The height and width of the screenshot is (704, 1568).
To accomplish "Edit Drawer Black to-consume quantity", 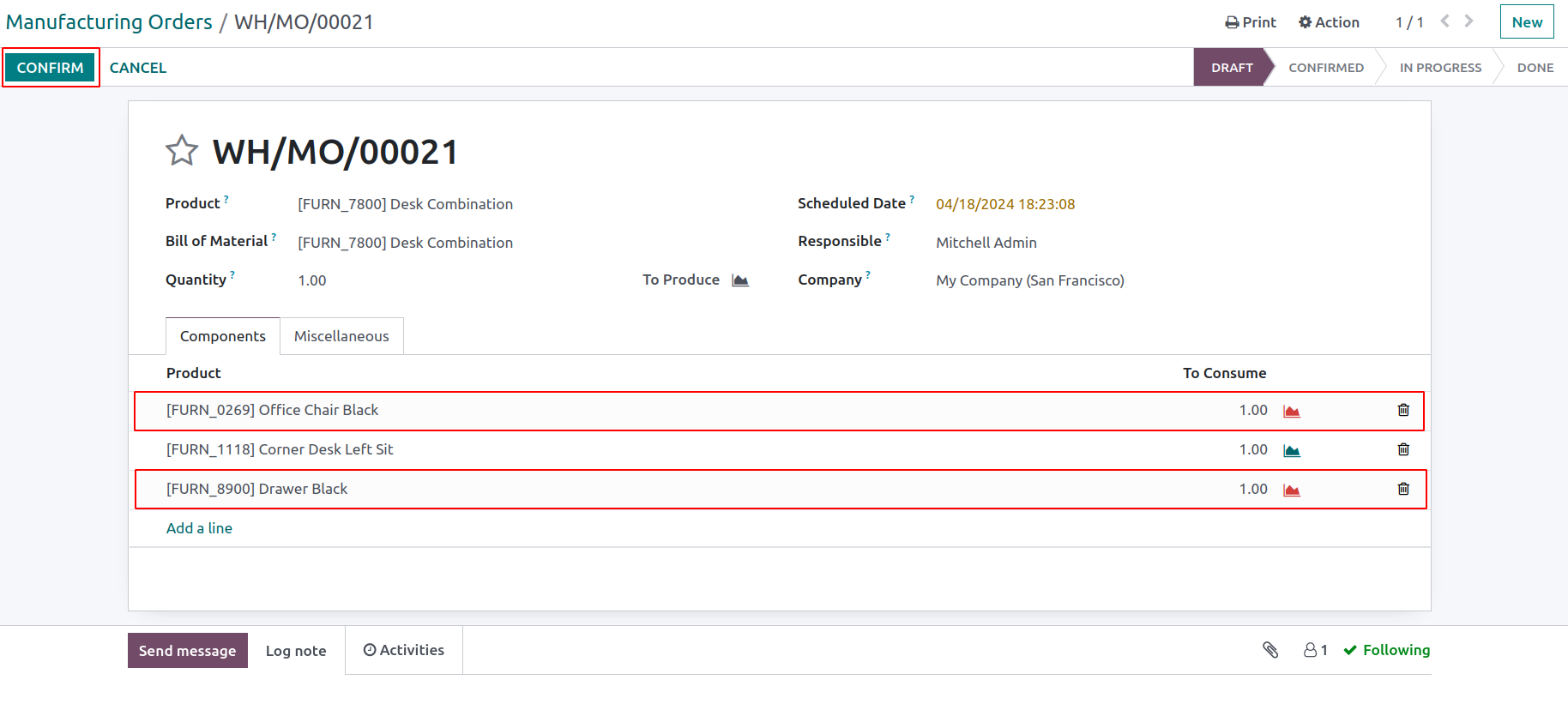I will point(1253,489).
